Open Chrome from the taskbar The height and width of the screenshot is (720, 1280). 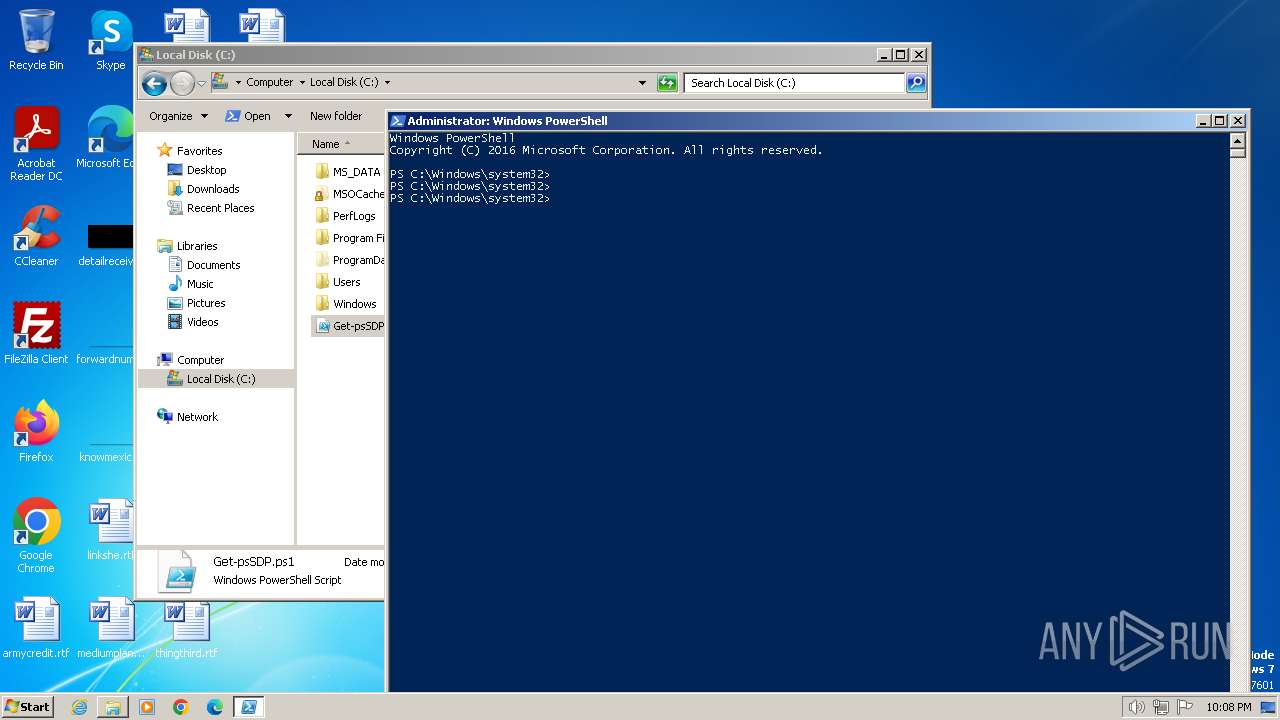tap(181, 707)
